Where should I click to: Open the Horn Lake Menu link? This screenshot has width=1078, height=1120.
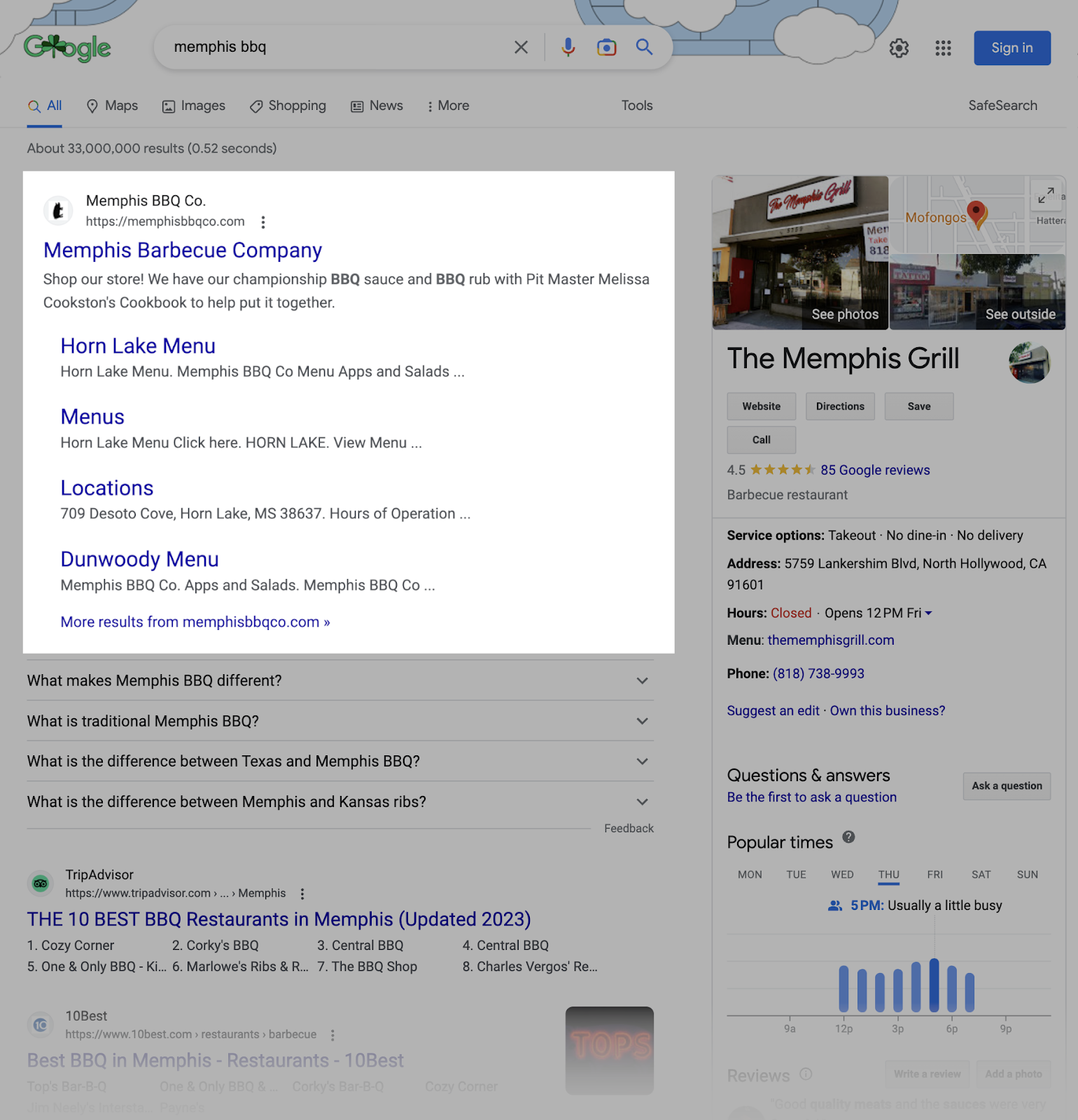pyautogui.click(x=138, y=346)
